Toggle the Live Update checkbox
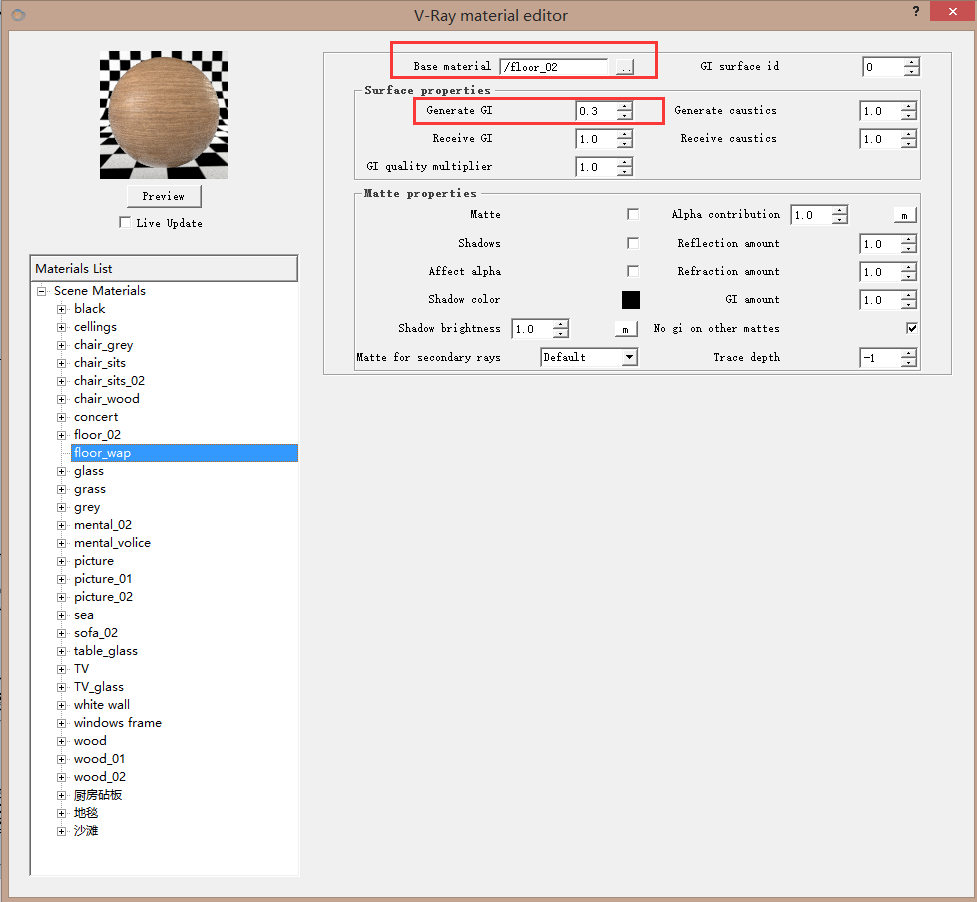977x902 pixels. tap(125, 223)
